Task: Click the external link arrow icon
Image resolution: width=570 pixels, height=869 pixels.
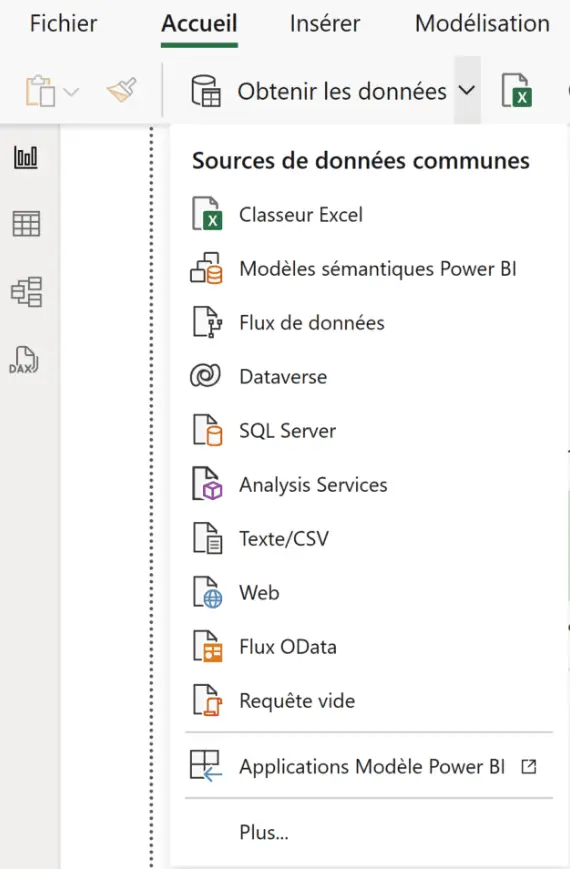Action: pos(529,766)
